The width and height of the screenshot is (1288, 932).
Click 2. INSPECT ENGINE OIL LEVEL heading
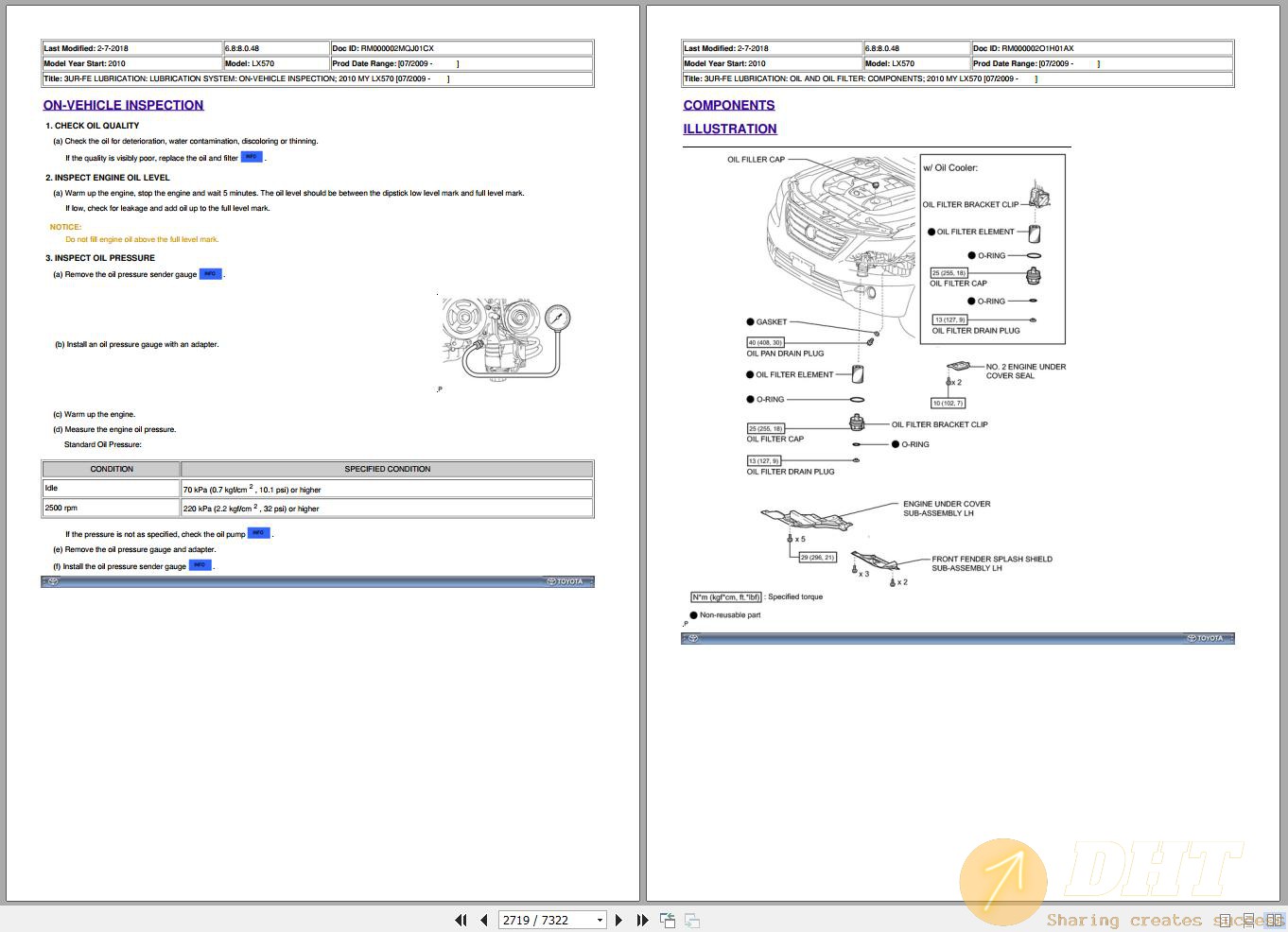[x=108, y=178]
